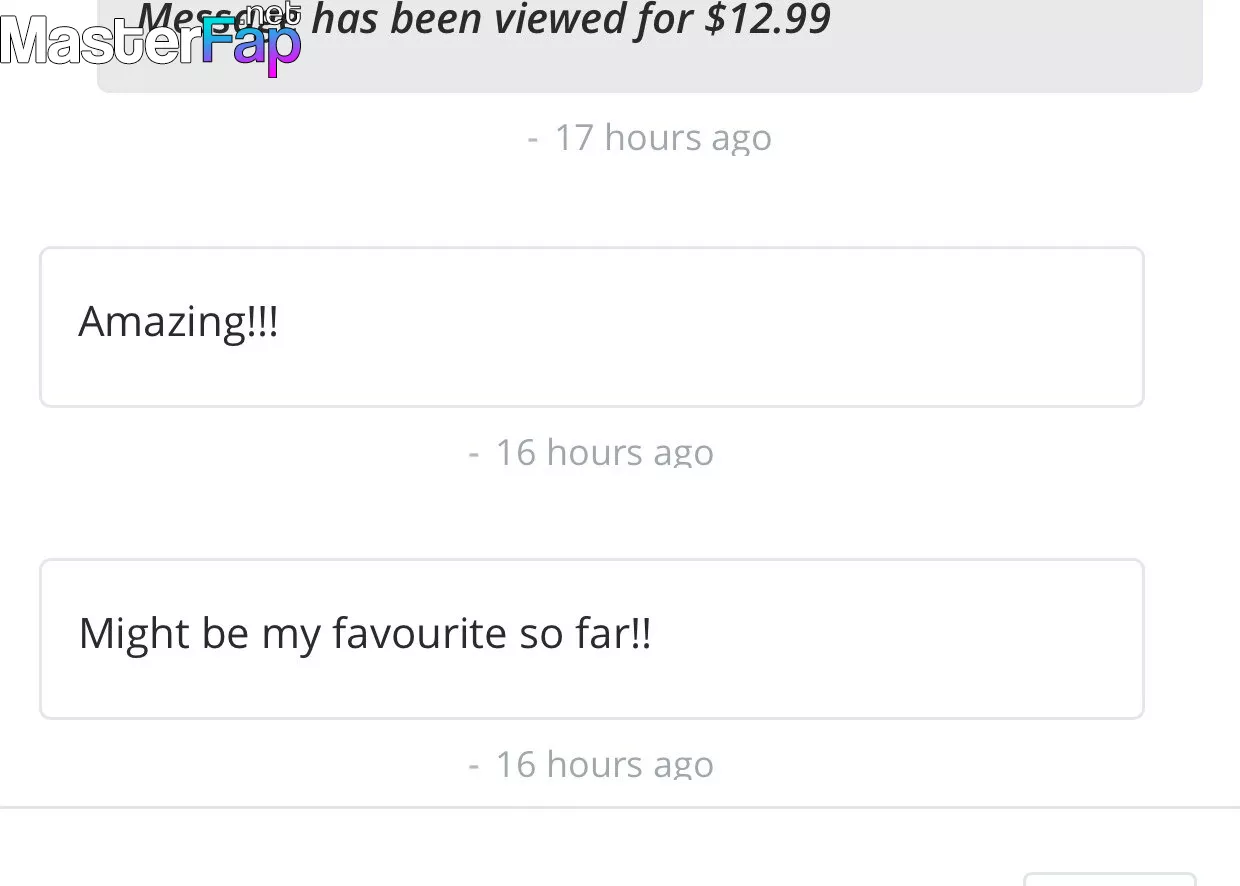Click the word "Amazing!!!" text
The height and width of the screenshot is (886, 1240).
tap(178, 322)
